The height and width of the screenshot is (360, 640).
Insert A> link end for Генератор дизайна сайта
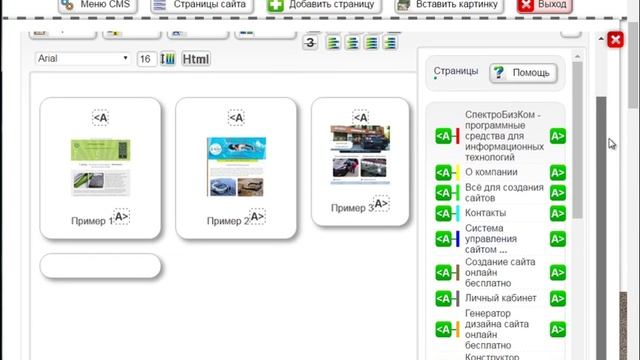[558, 329]
